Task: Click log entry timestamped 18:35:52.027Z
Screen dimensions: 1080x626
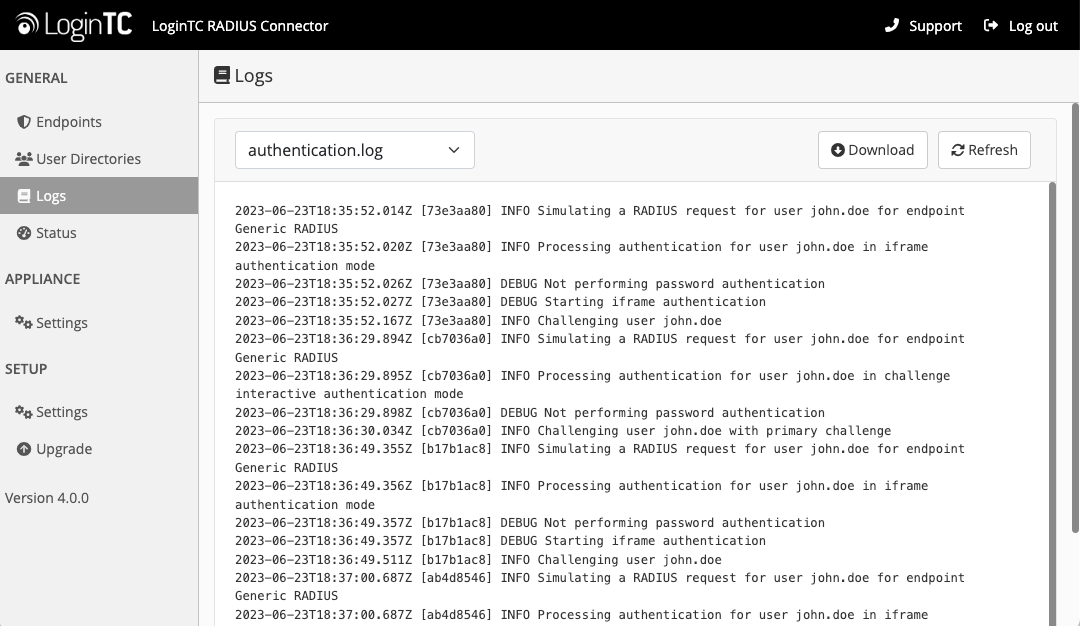Action: pos(500,302)
